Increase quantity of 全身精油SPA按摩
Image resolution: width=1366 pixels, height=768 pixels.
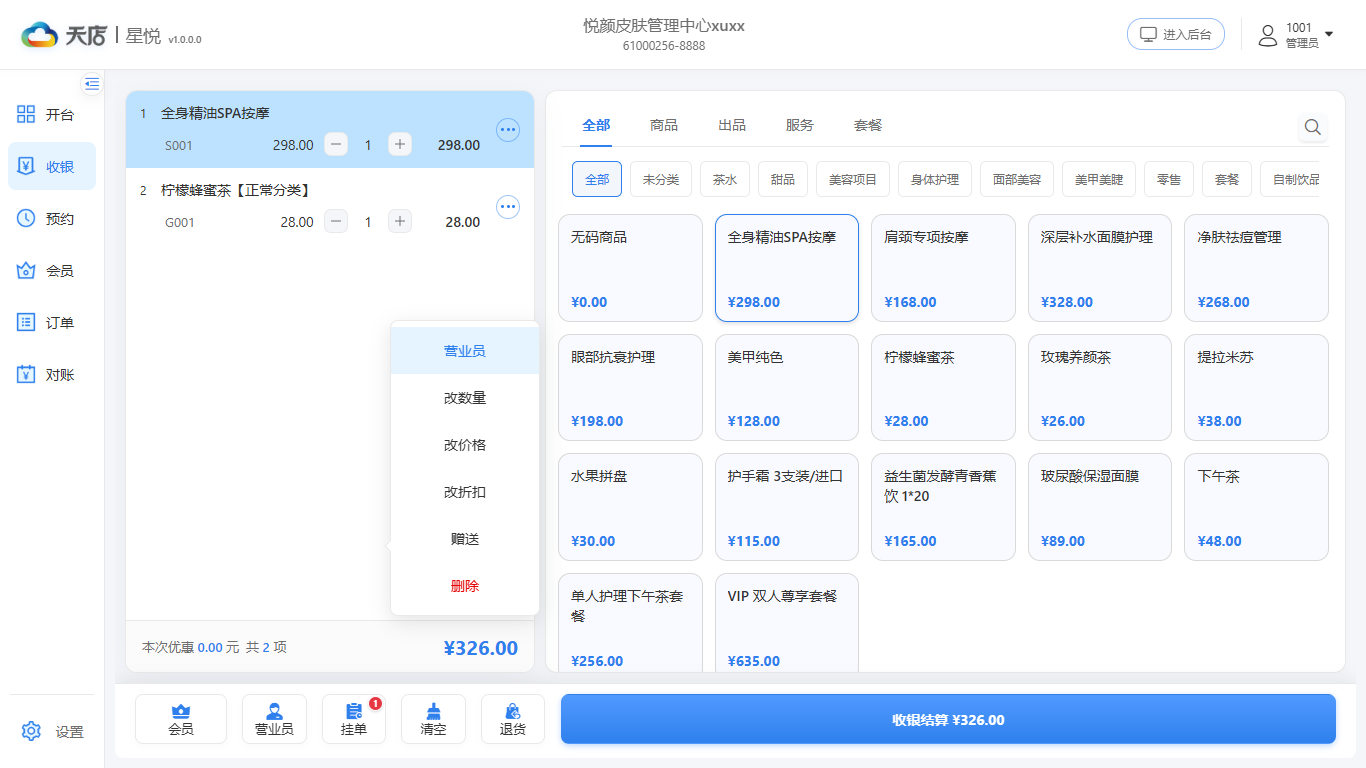tap(400, 145)
